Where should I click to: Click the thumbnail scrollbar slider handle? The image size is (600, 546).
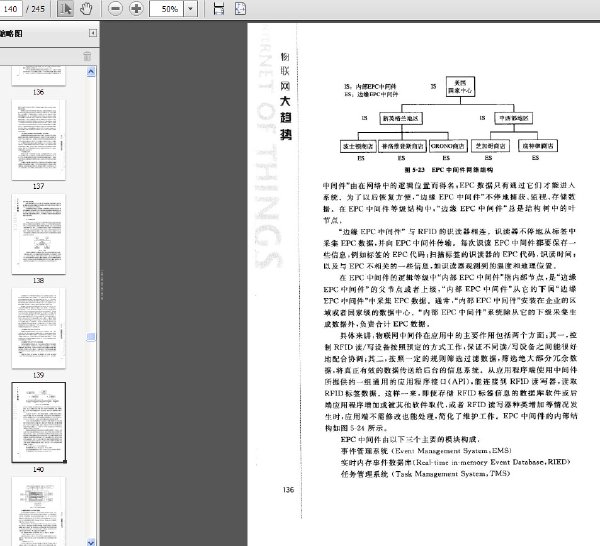(91, 337)
